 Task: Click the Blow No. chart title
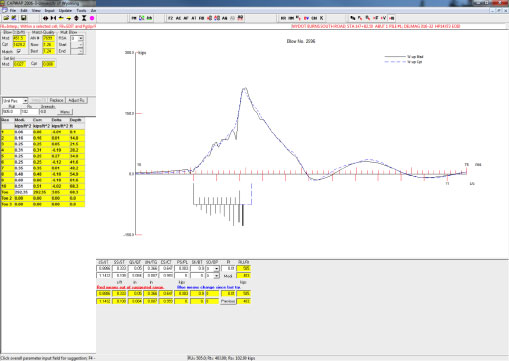301,41
